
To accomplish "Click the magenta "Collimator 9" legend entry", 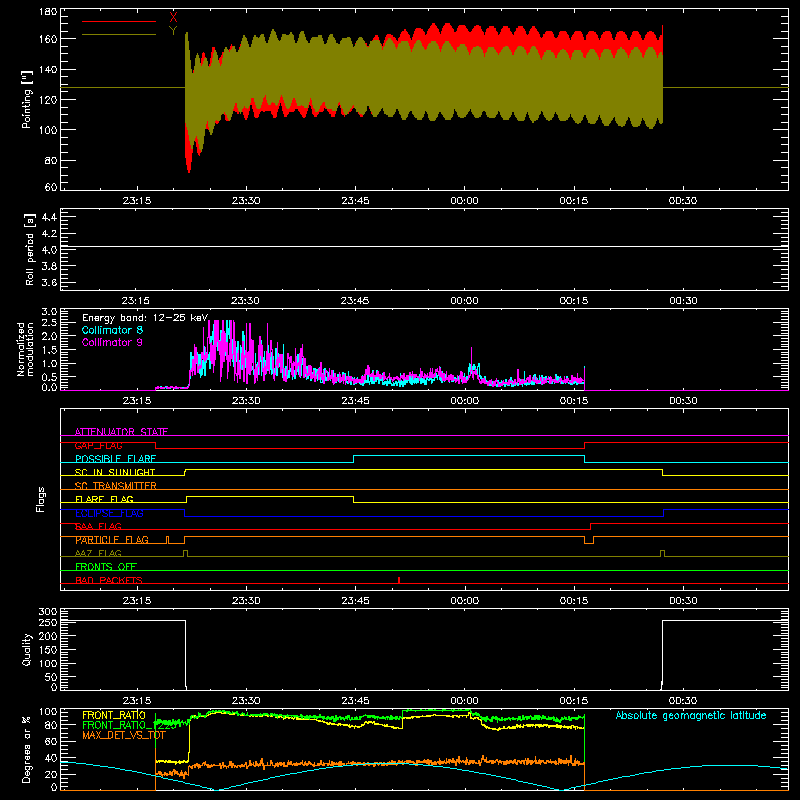I will tap(112, 342).
